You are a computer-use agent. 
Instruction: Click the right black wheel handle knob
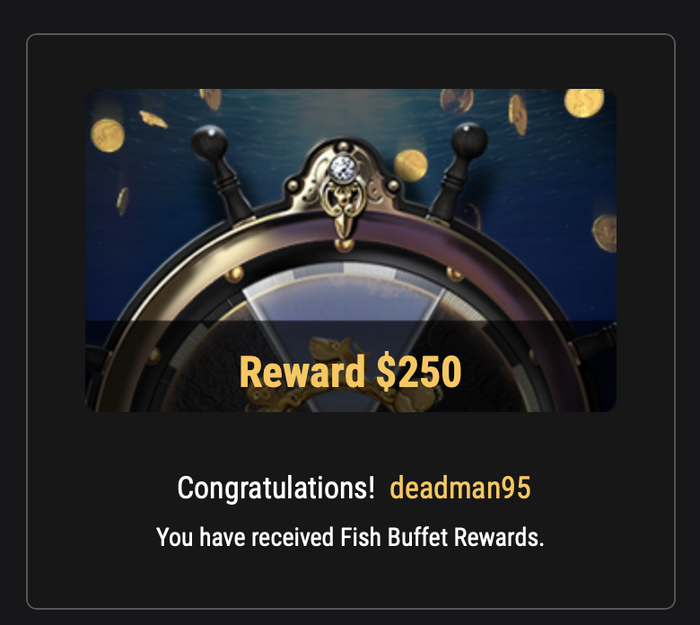tap(469, 139)
